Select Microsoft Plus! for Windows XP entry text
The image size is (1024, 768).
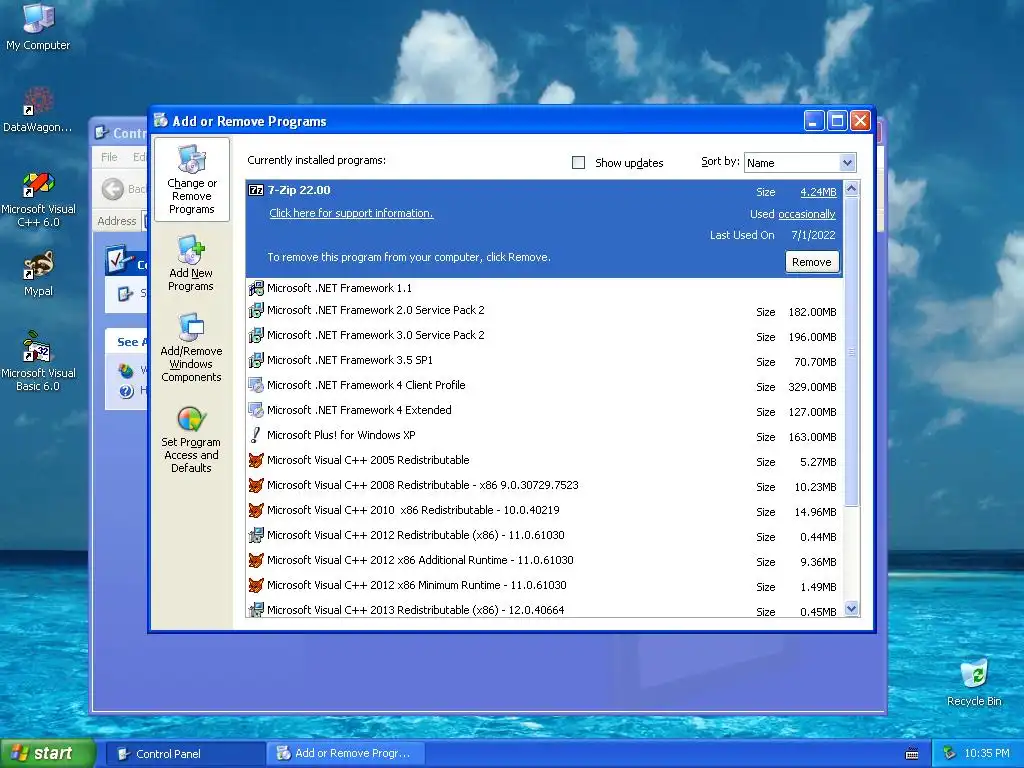[341, 435]
